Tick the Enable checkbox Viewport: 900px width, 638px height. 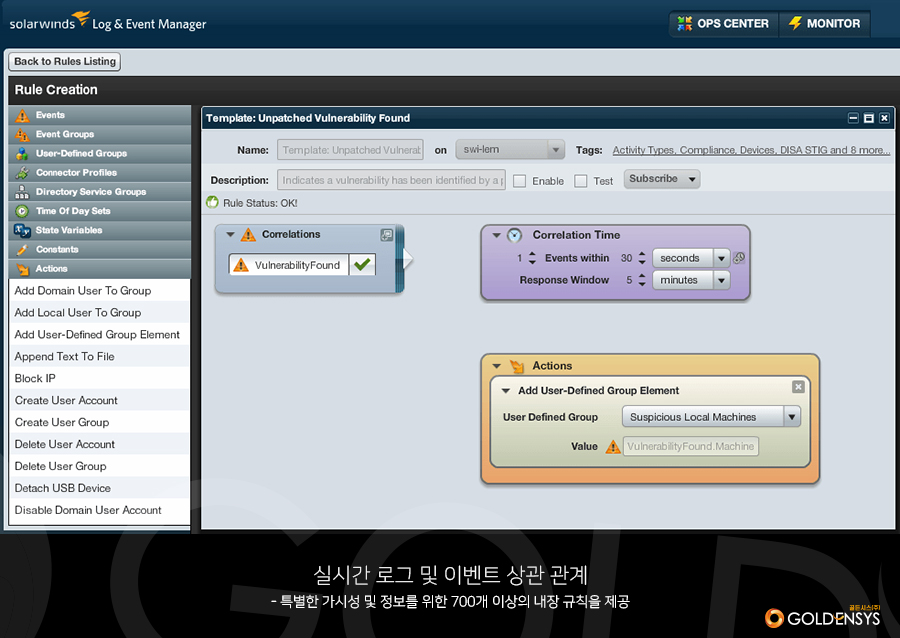coord(519,181)
